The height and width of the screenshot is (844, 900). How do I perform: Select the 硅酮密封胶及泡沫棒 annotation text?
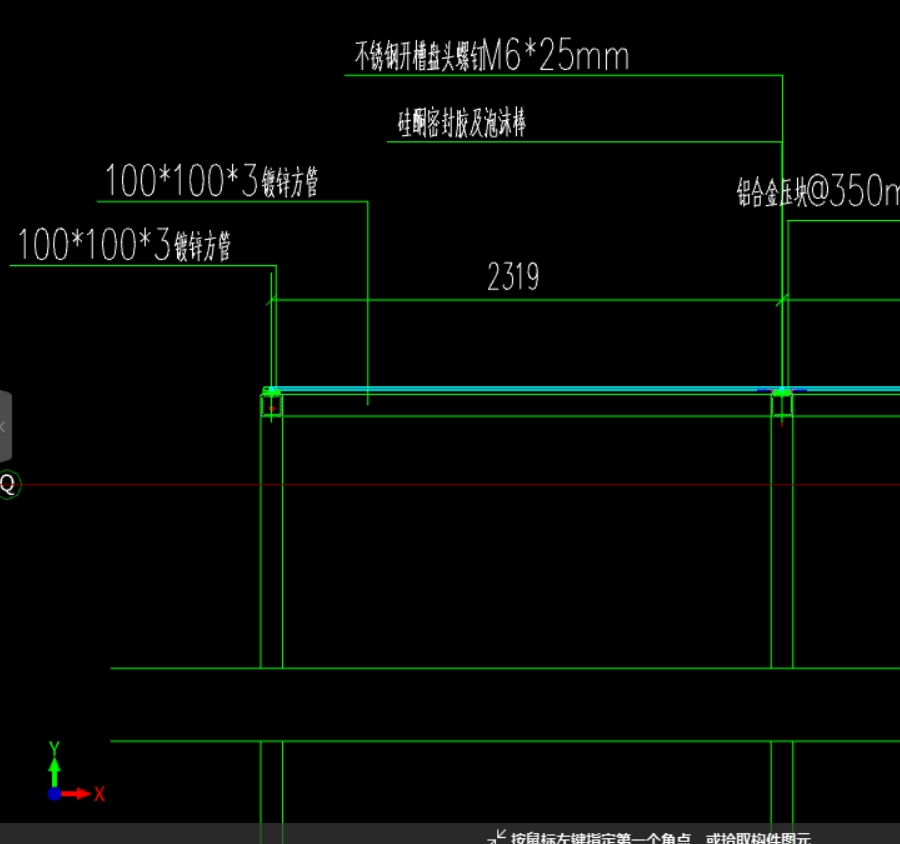[462, 122]
